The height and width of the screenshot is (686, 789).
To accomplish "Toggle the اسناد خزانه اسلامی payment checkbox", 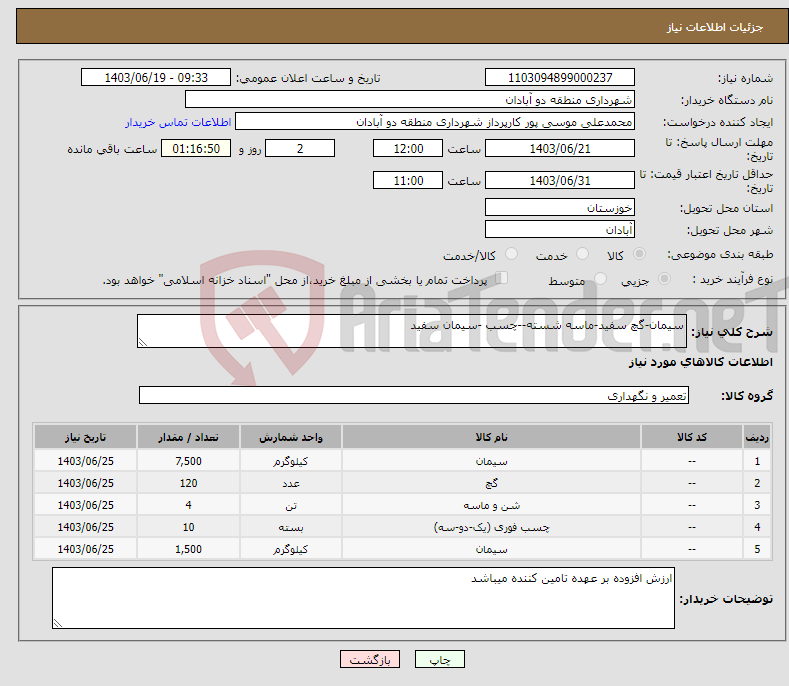I will point(501,278).
